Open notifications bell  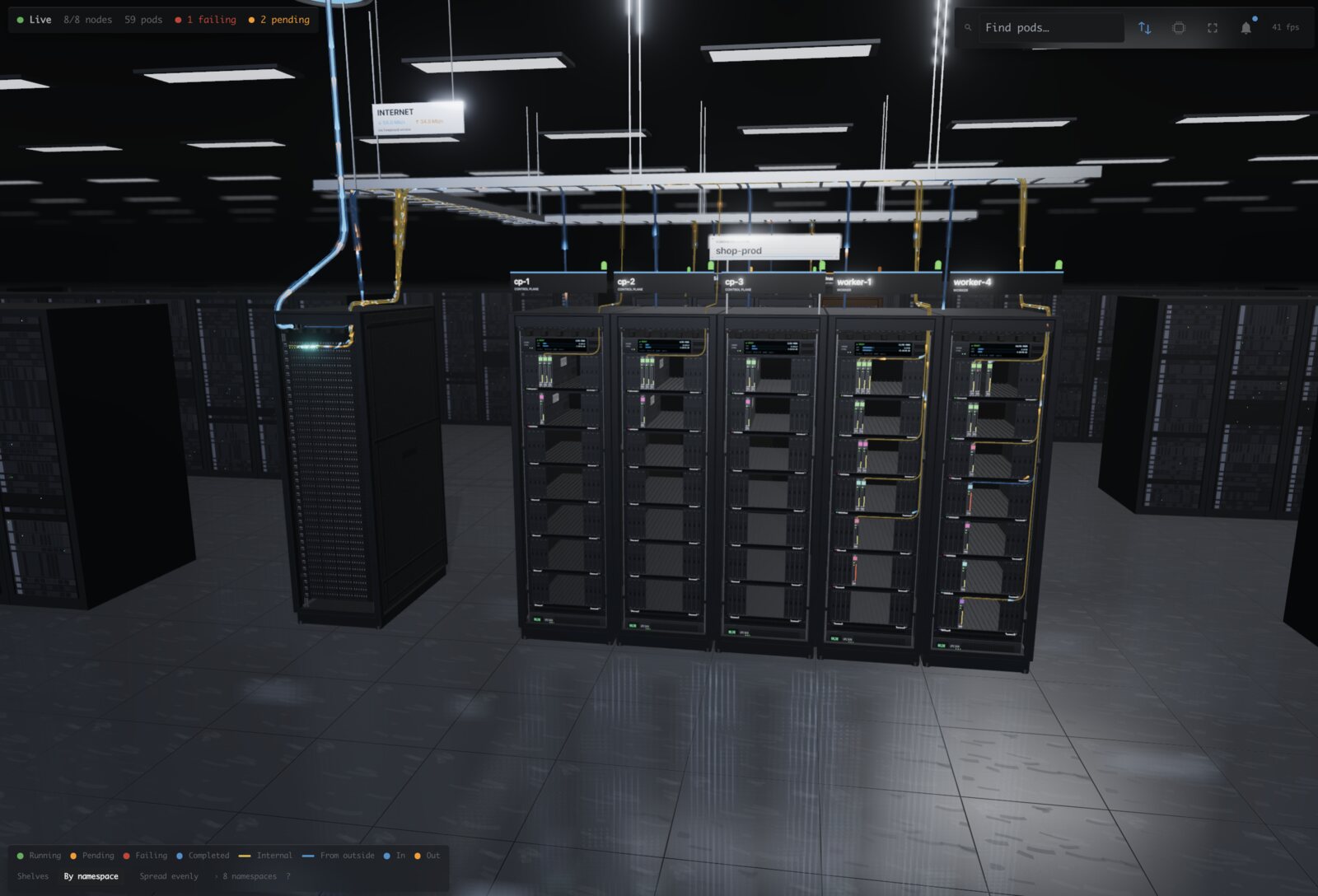pyautogui.click(x=1246, y=28)
